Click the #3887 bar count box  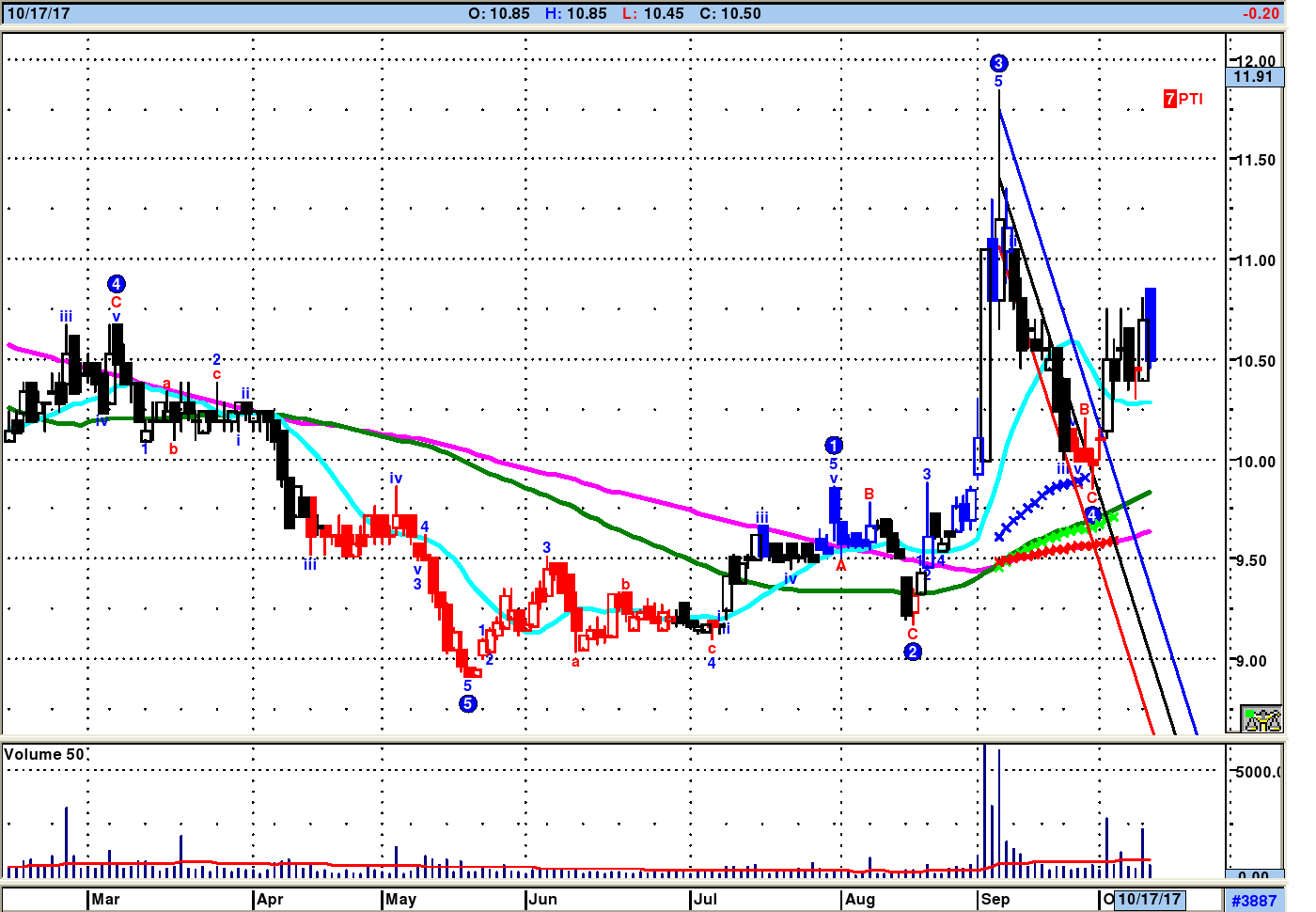(x=1254, y=900)
